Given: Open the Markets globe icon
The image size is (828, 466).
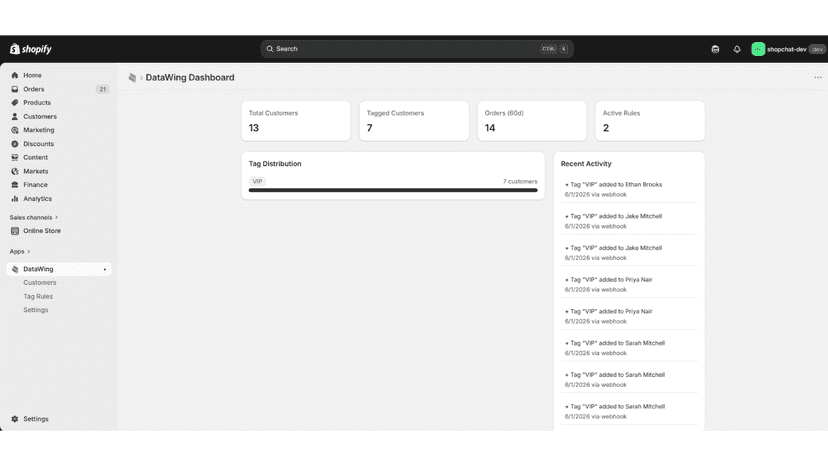Looking at the screenshot, I should (15, 171).
